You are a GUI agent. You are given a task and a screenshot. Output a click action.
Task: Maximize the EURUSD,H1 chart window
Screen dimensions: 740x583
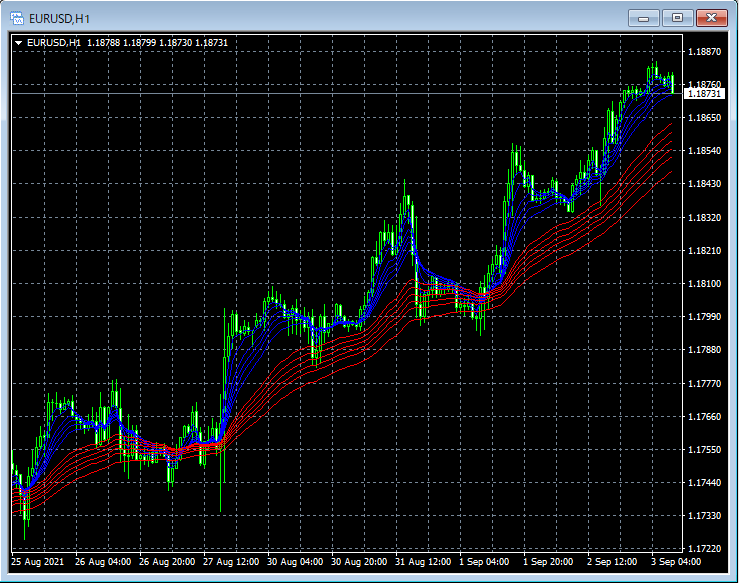tap(677, 18)
